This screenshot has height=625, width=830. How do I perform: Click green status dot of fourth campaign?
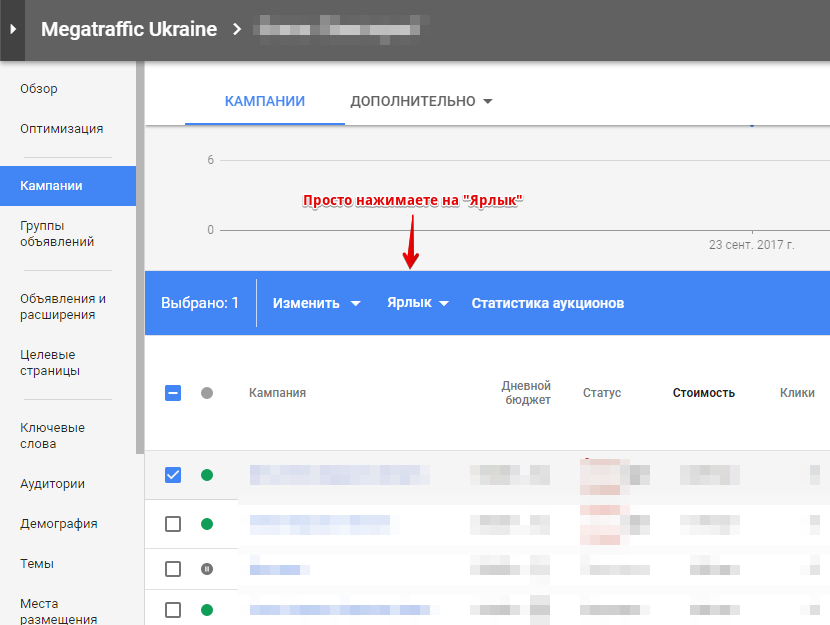[x=207, y=610]
